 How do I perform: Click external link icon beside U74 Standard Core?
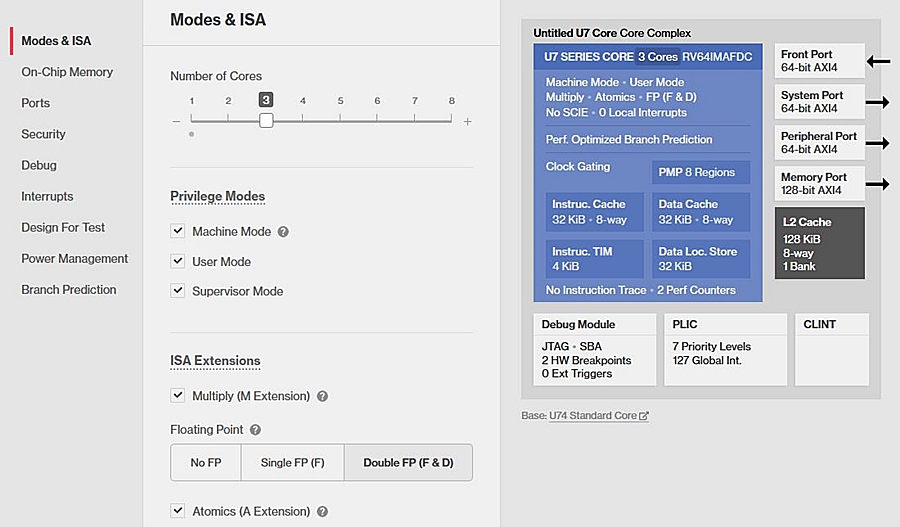[x=644, y=416]
